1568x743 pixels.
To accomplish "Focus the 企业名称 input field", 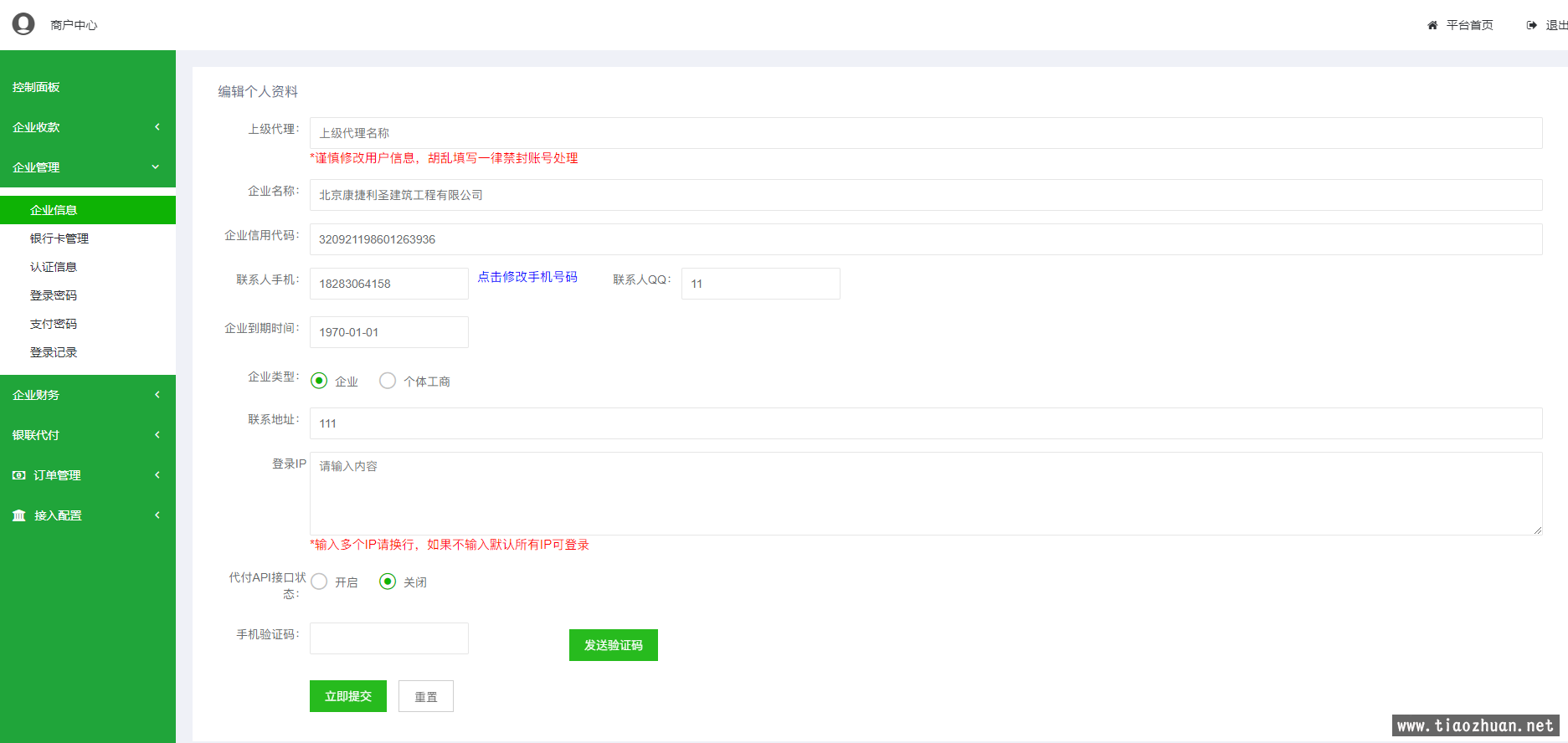I will [x=926, y=195].
